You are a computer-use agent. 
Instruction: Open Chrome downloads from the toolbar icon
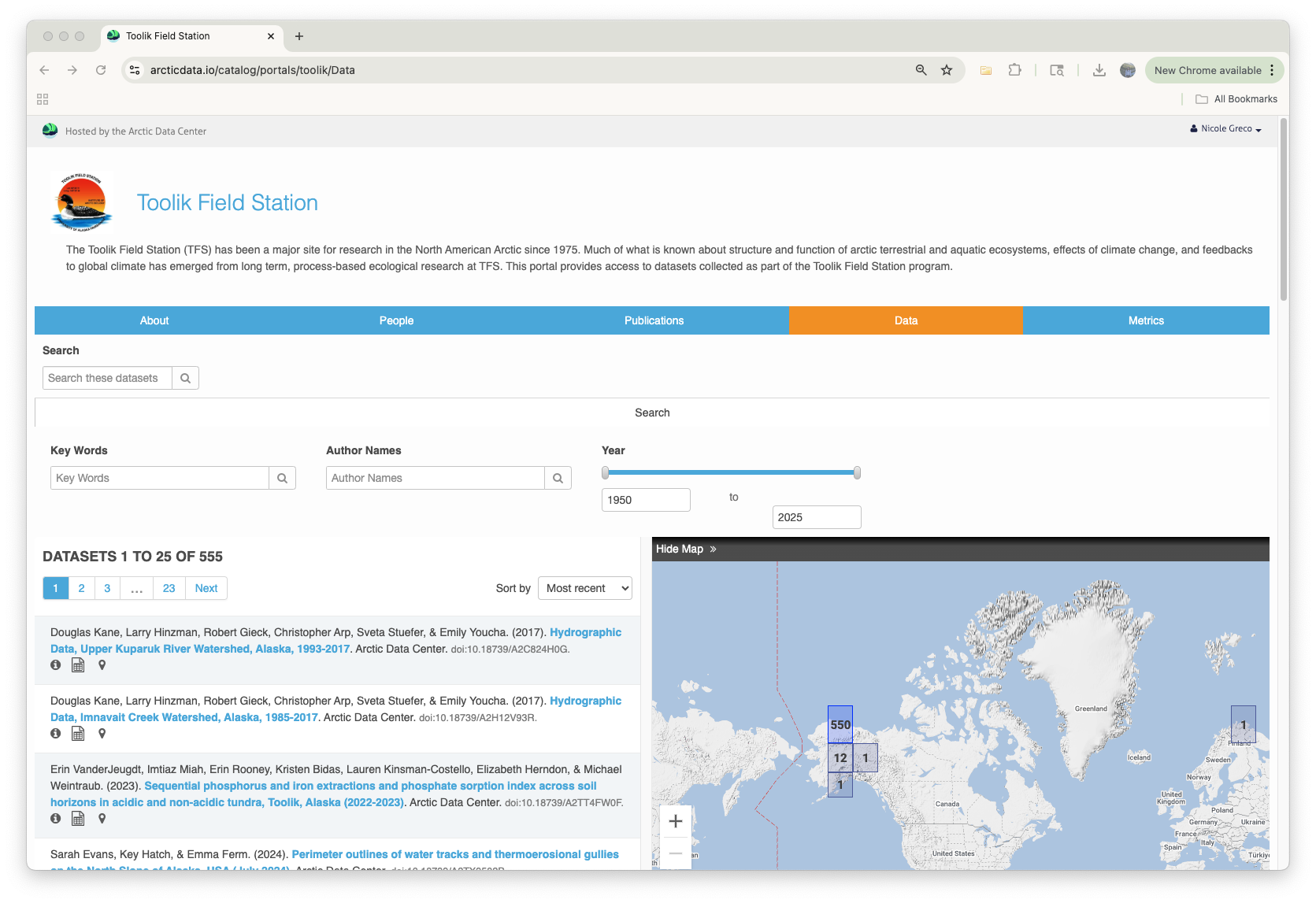1099,70
